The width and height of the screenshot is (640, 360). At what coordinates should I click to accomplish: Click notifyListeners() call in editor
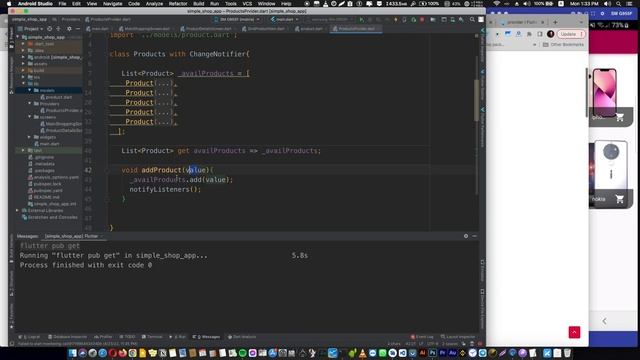click(x=165, y=189)
